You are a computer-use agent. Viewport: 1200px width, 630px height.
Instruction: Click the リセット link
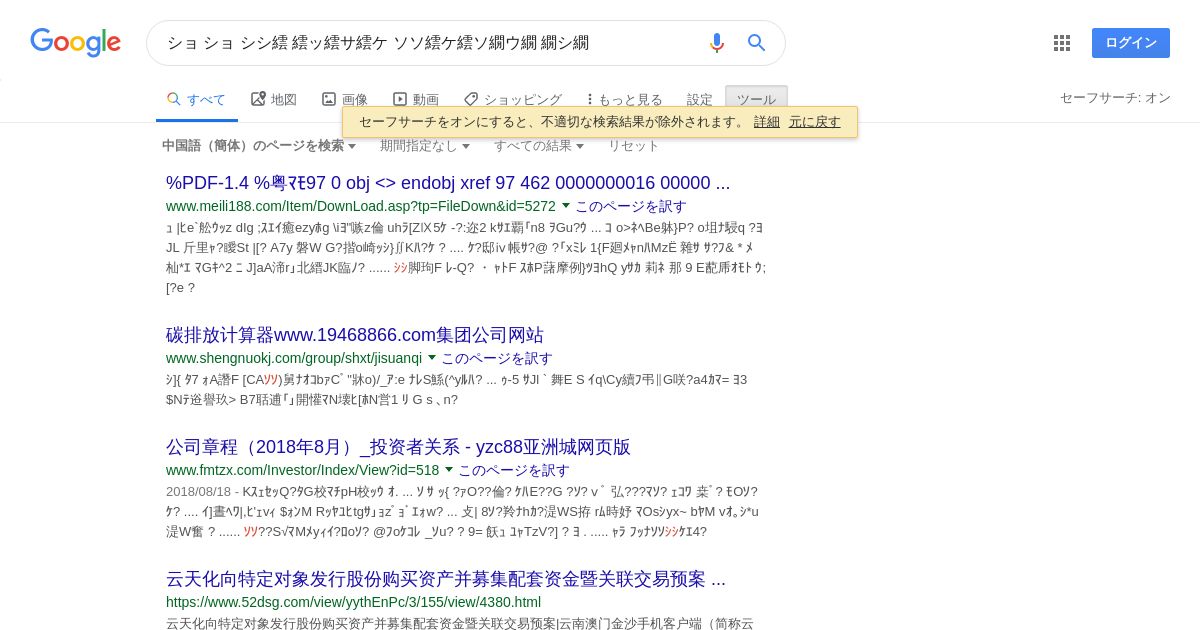point(634,145)
